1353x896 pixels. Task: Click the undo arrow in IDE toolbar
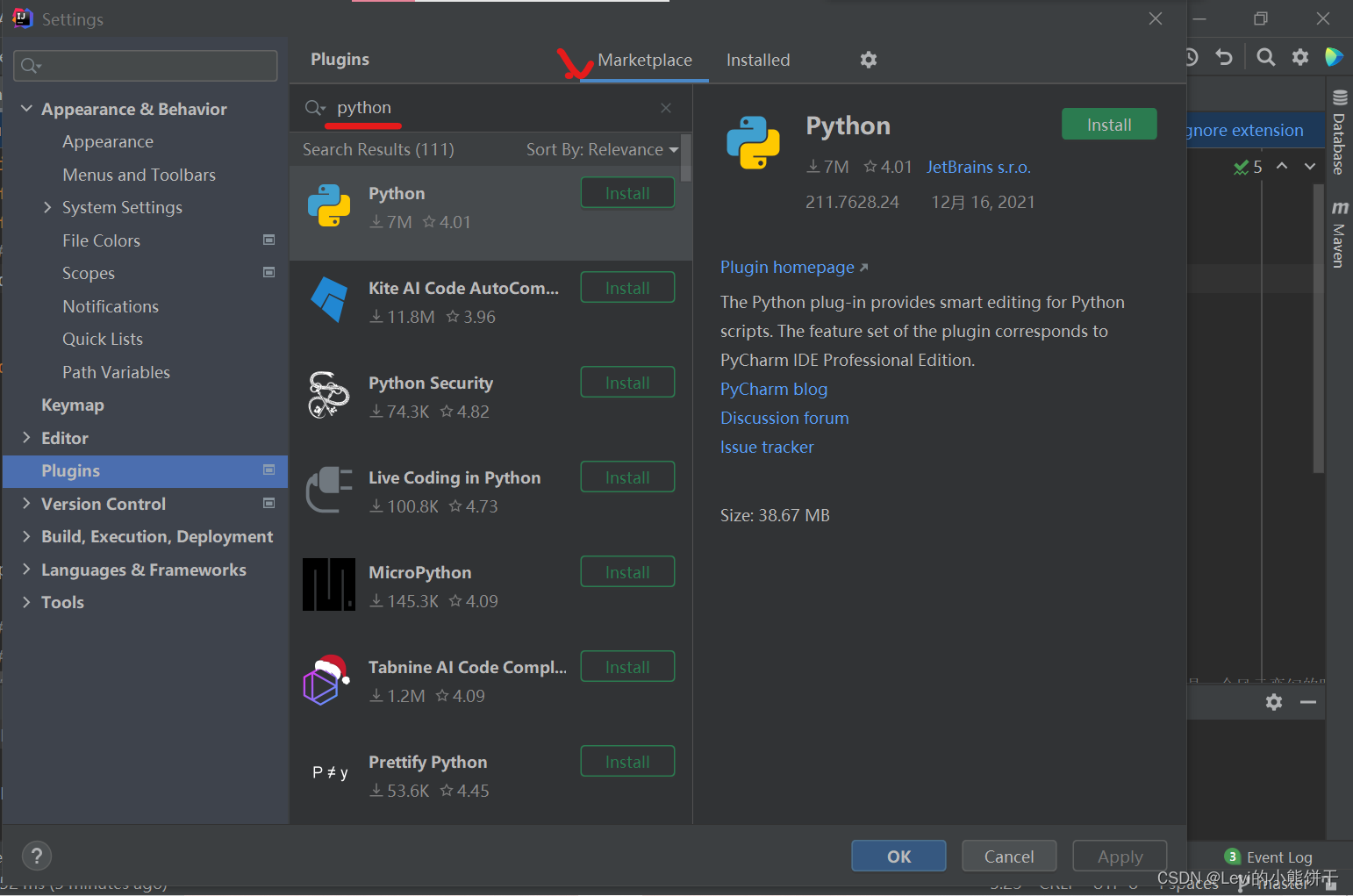(1224, 57)
